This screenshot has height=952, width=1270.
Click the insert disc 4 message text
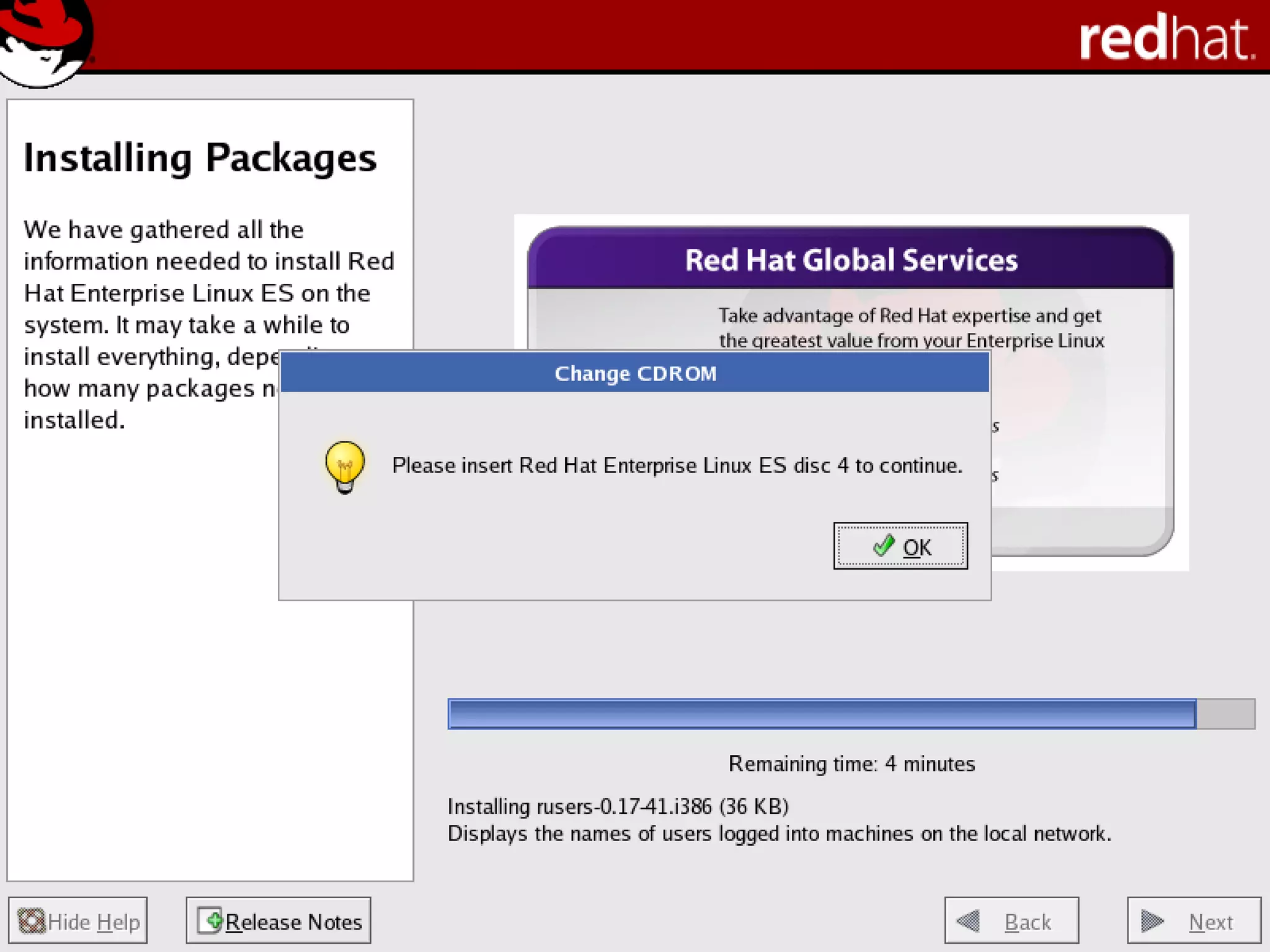[x=677, y=465]
